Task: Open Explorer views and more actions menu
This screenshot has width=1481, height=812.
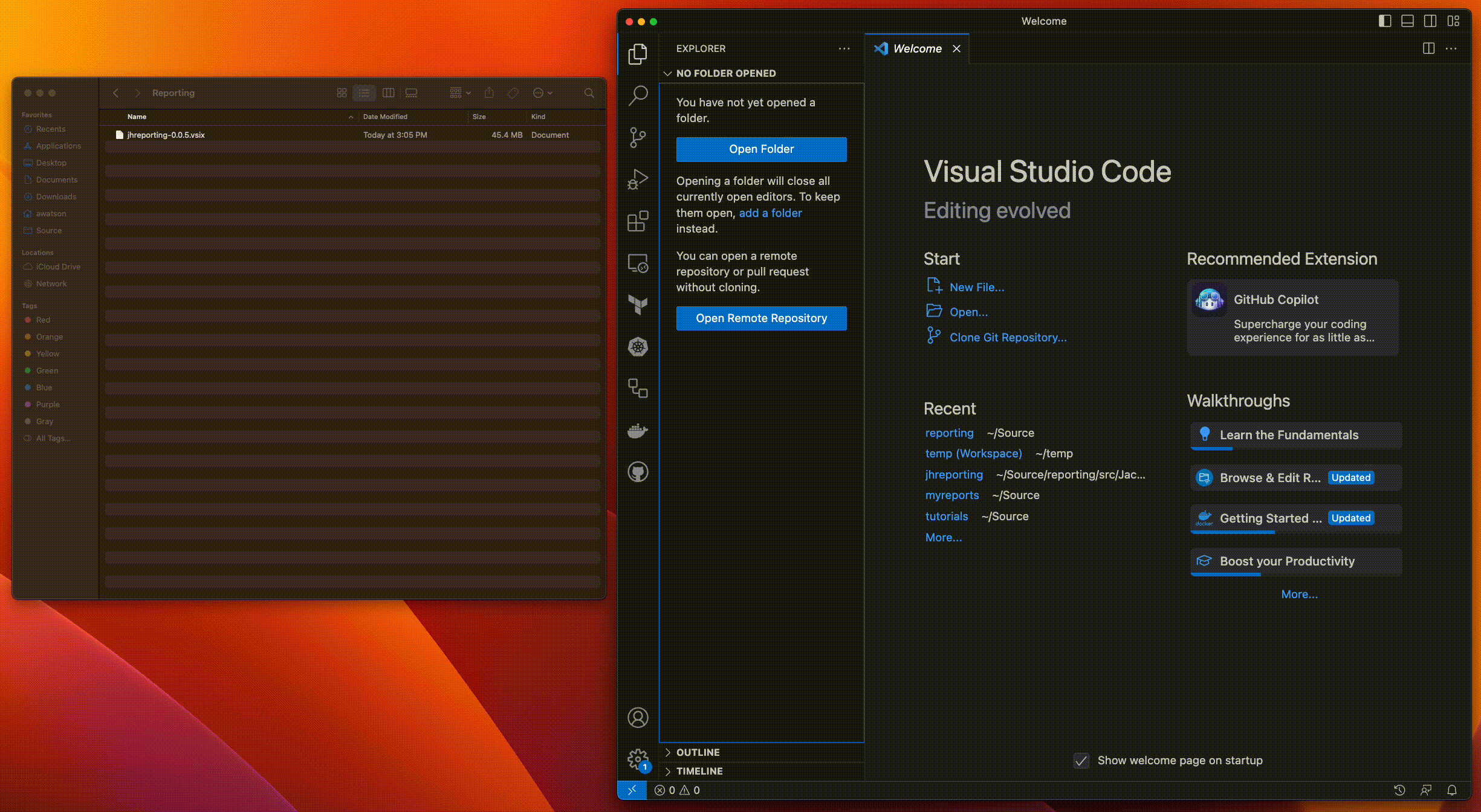Action: (x=844, y=48)
